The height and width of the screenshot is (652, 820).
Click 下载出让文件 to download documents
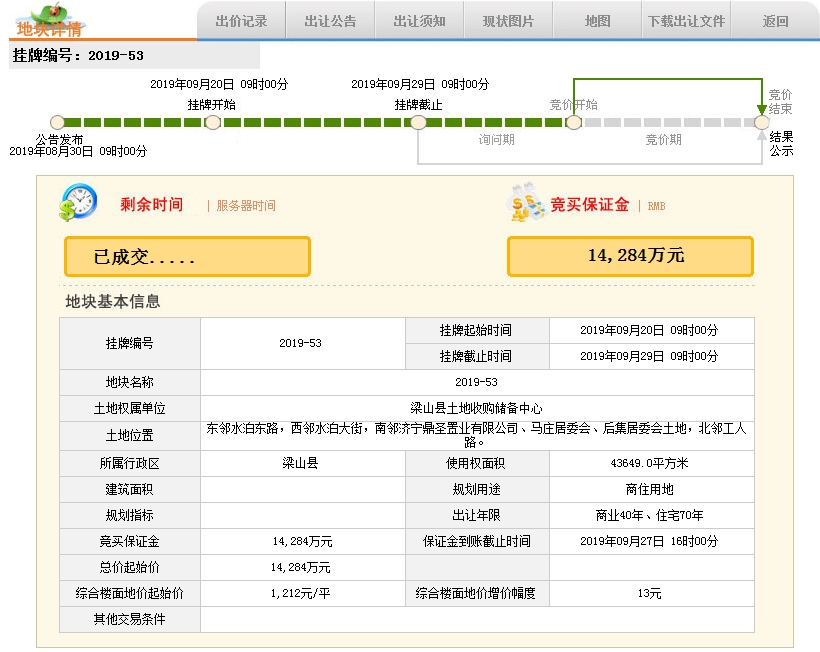coord(686,21)
